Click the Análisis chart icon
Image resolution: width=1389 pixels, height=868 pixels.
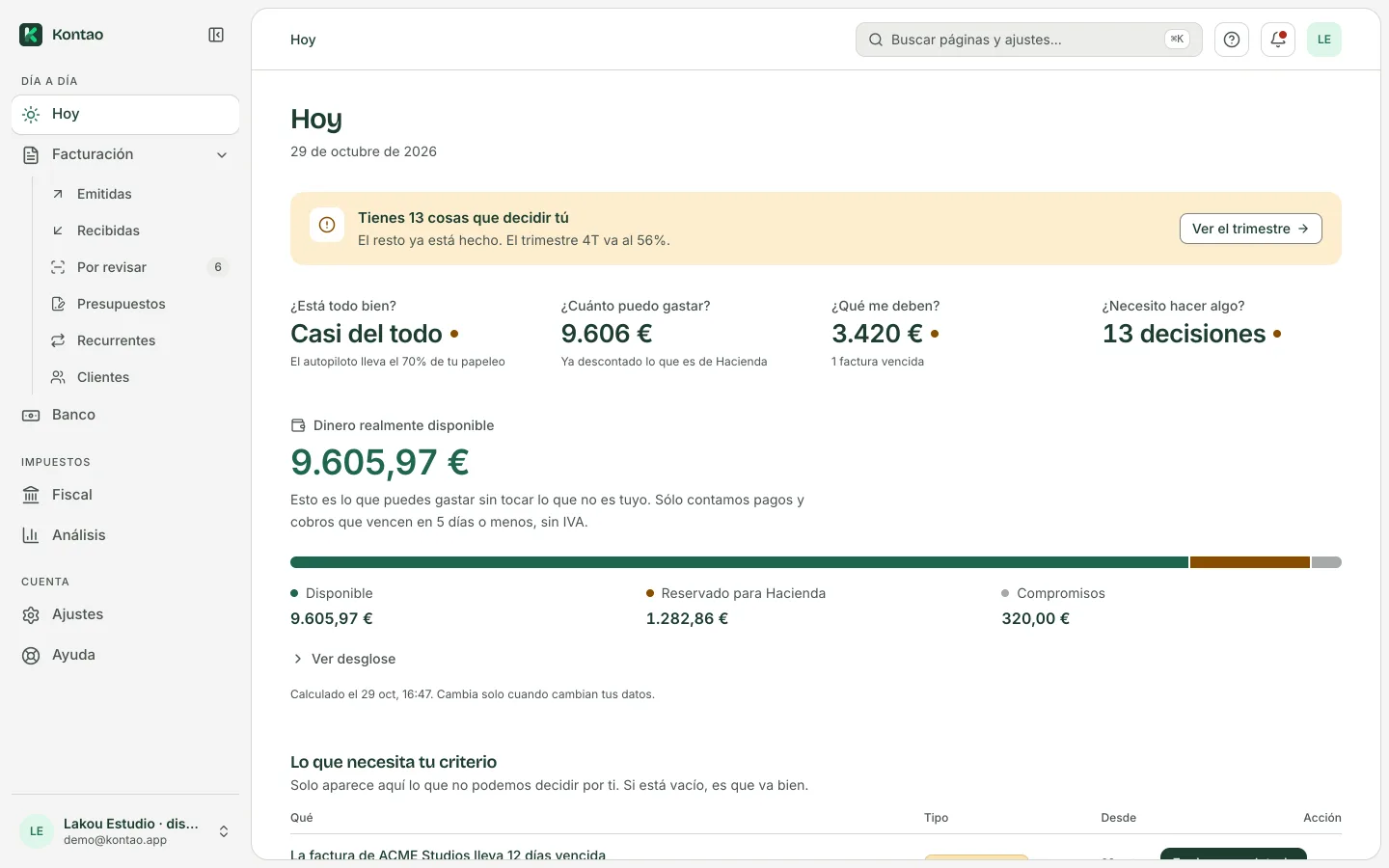tap(31, 535)
